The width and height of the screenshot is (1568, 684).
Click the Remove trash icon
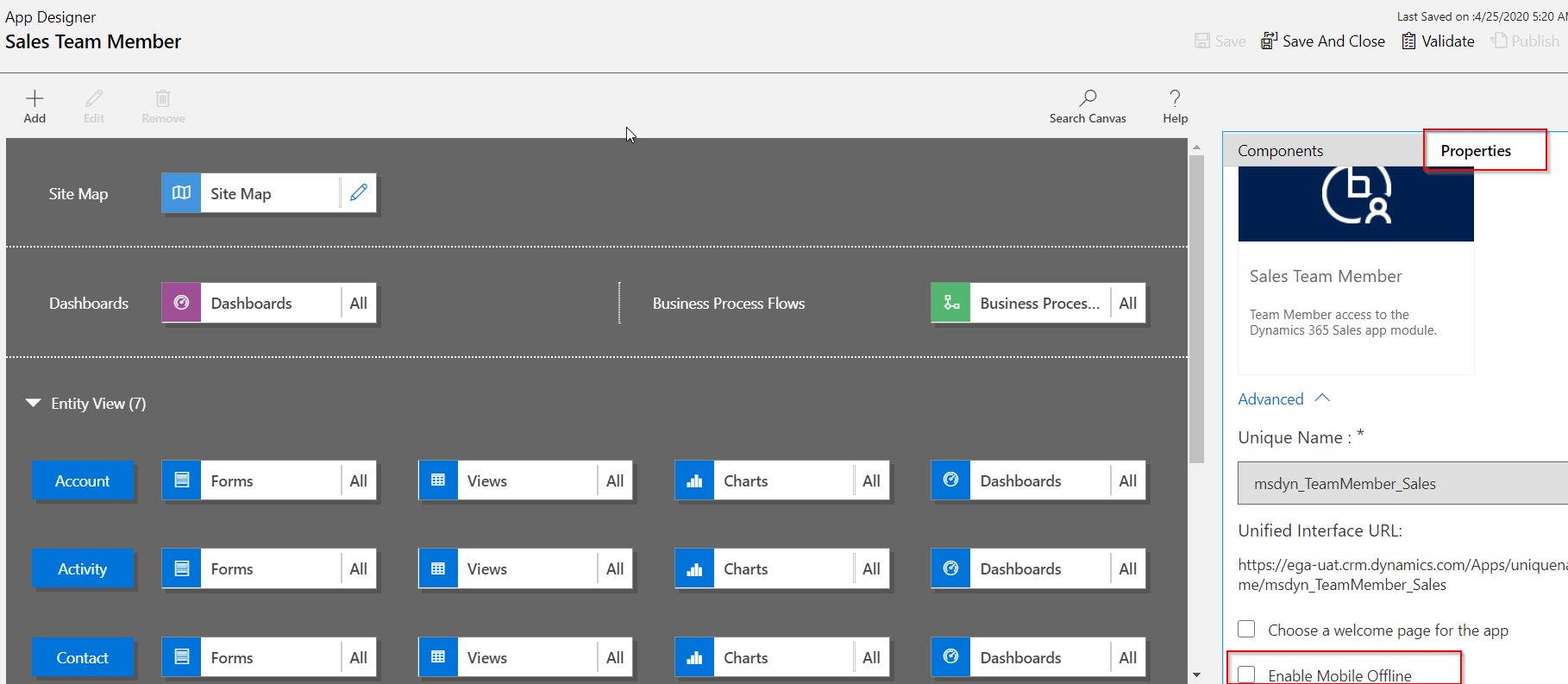point(163,98)
